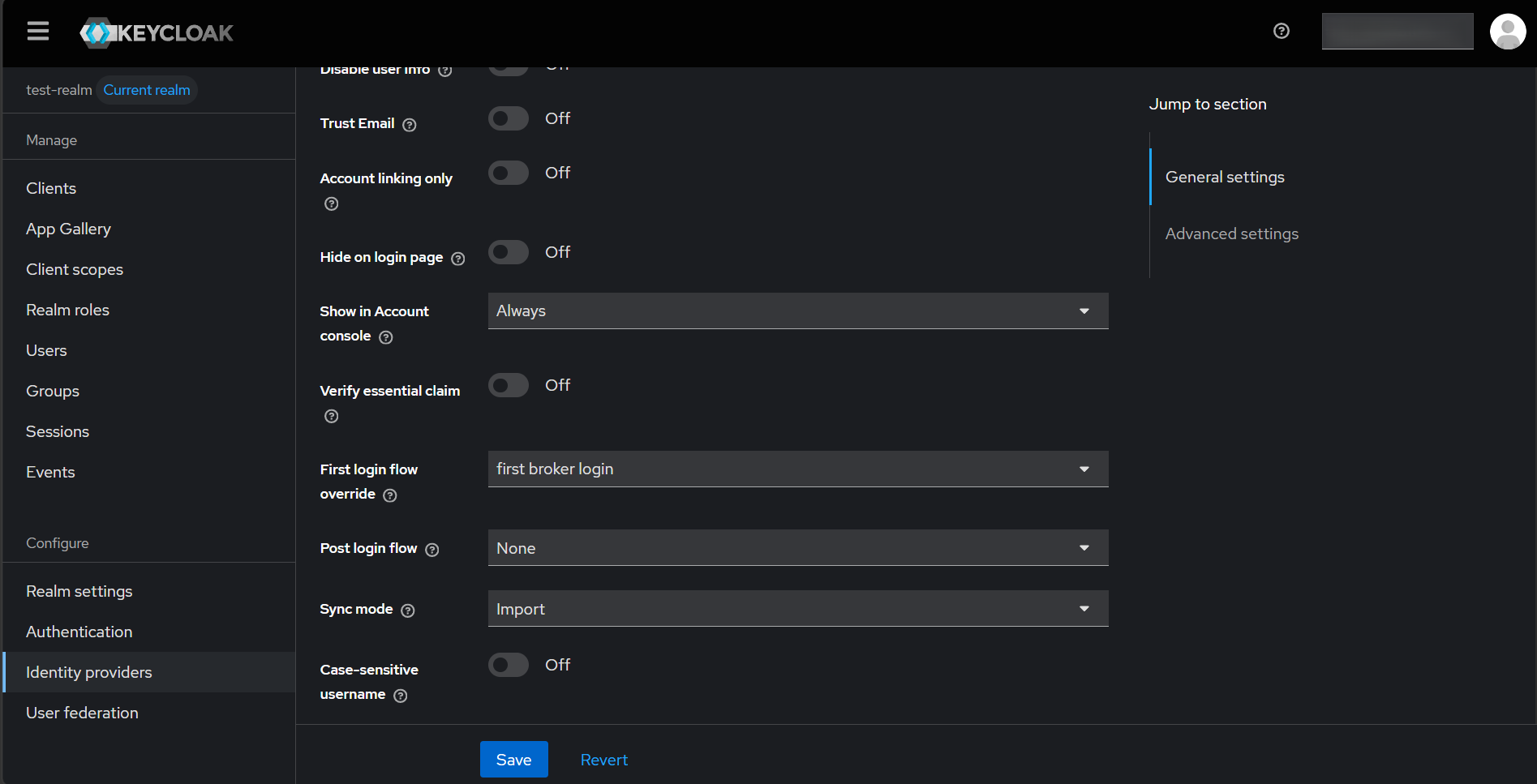Open Events in sidebar
The image size is (1537, 784).
pyautogui.click(x=149, y=472)
